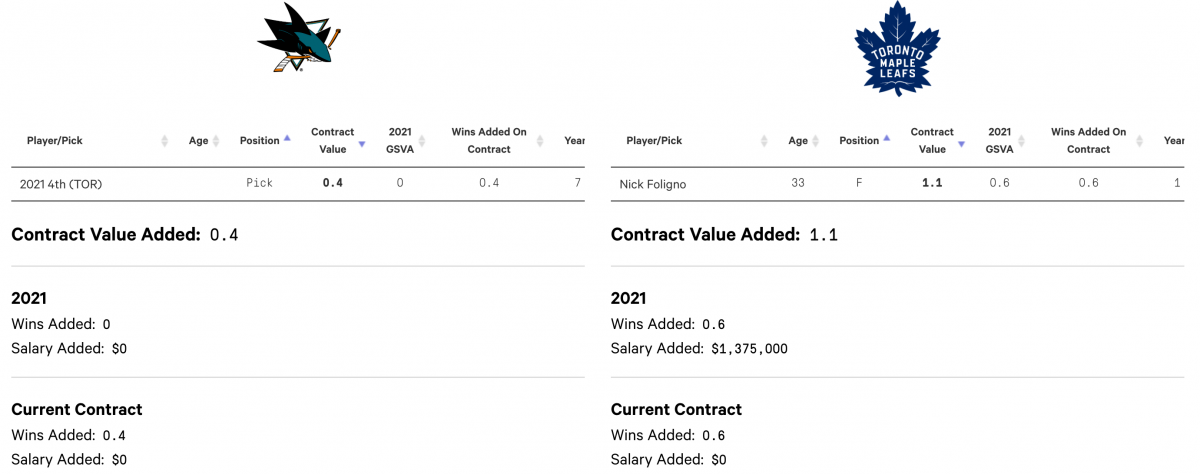Viewport: 1200px width, 474px height.
Task: Sort Maple Leafs table by Player/Pick arrows
Action: point(765,141)
